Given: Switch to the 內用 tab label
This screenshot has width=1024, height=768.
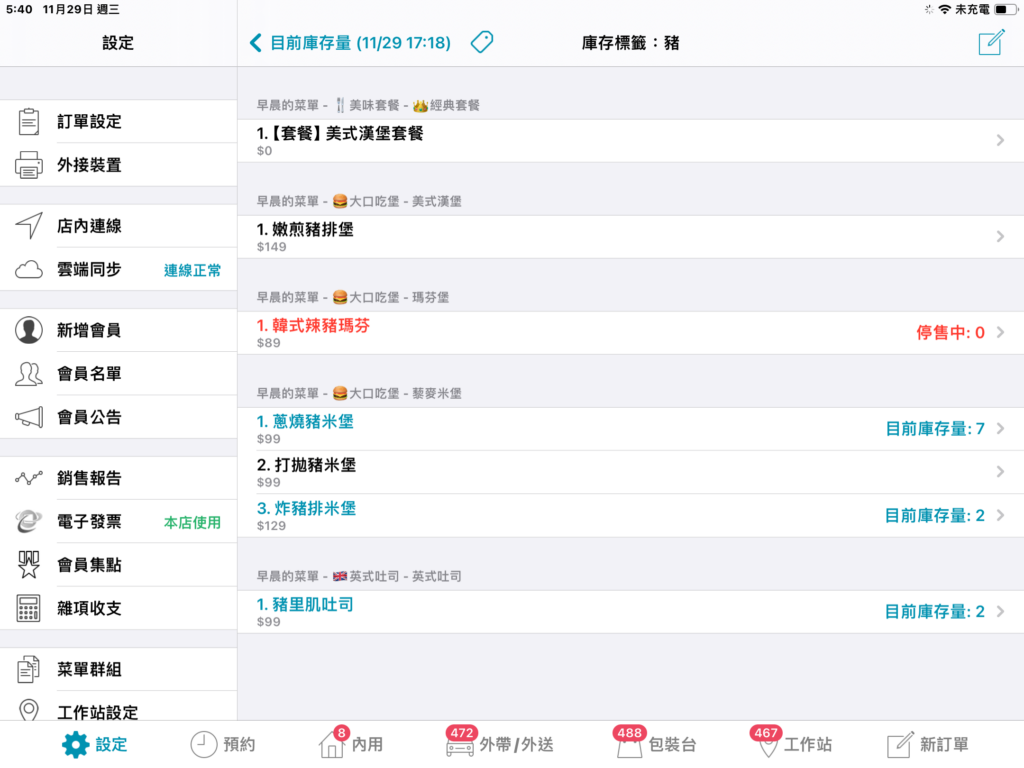Looking at the screenshot, I should click(x=367, y=744).
